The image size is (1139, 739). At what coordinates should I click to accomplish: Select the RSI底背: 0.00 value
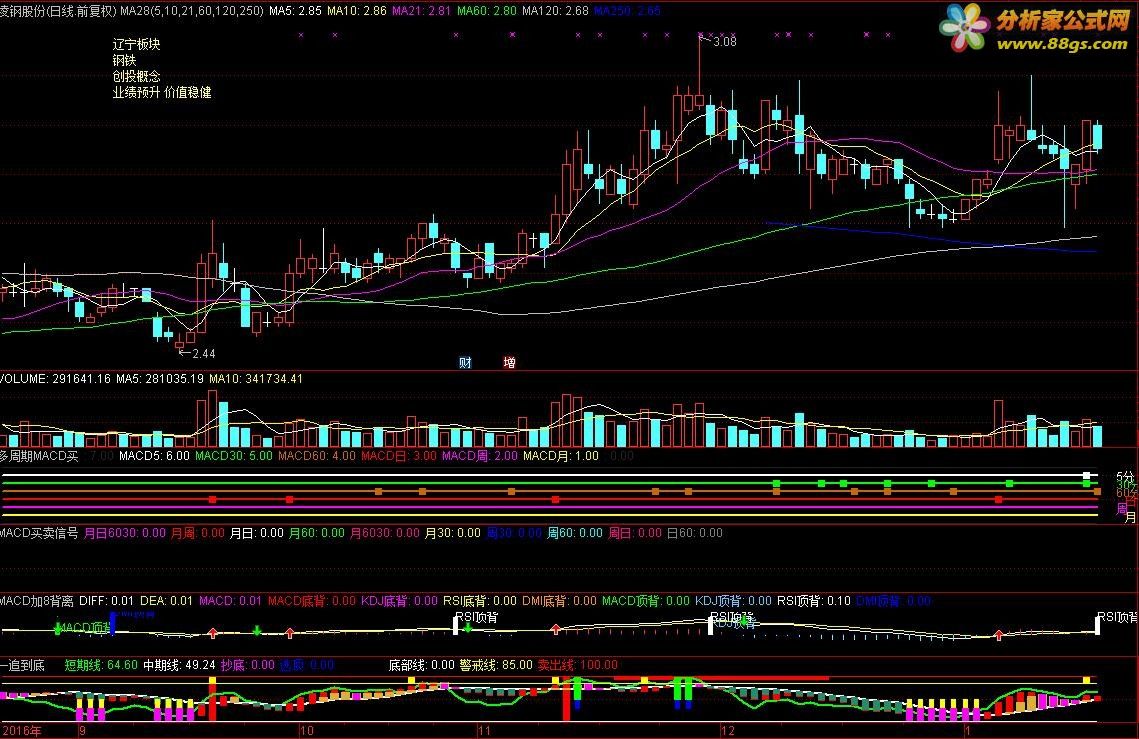point(480,601)
